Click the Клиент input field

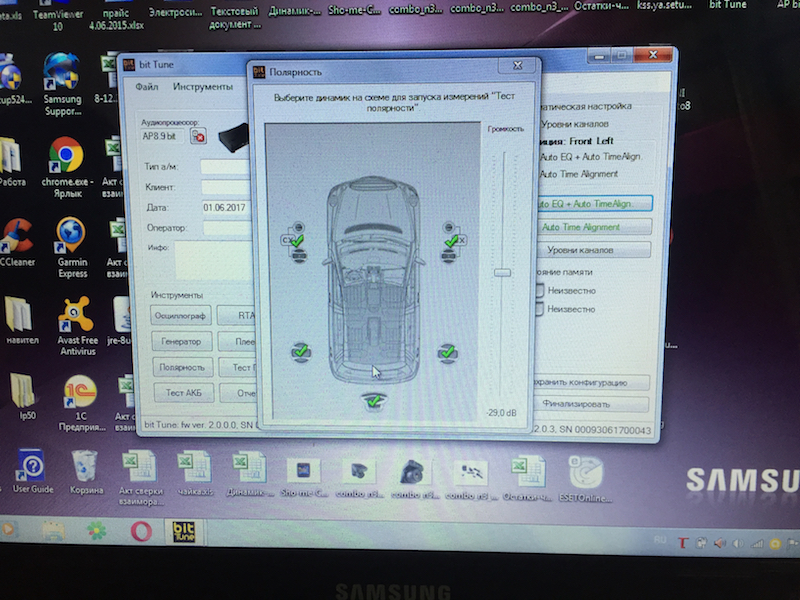click(x=227, y=187)
